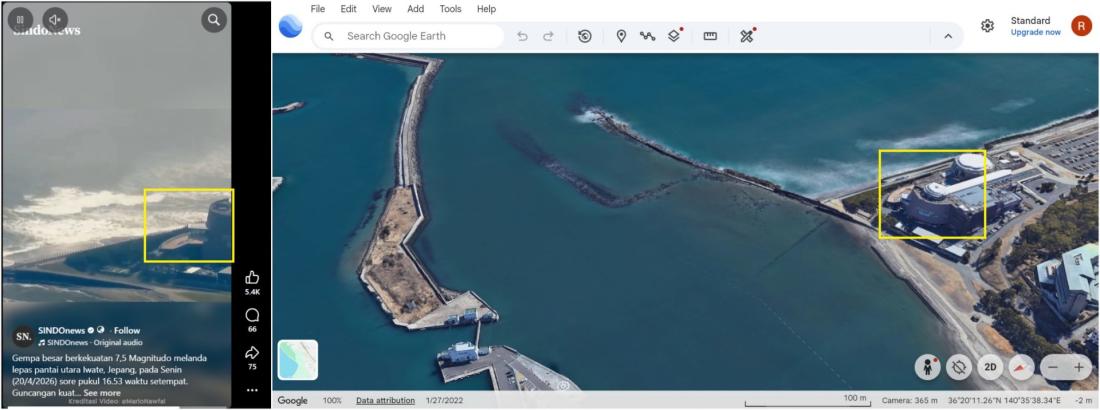Screen dimensions: 1100x410
Task: Select the measure ruler tool
Action: coord(711,36)
